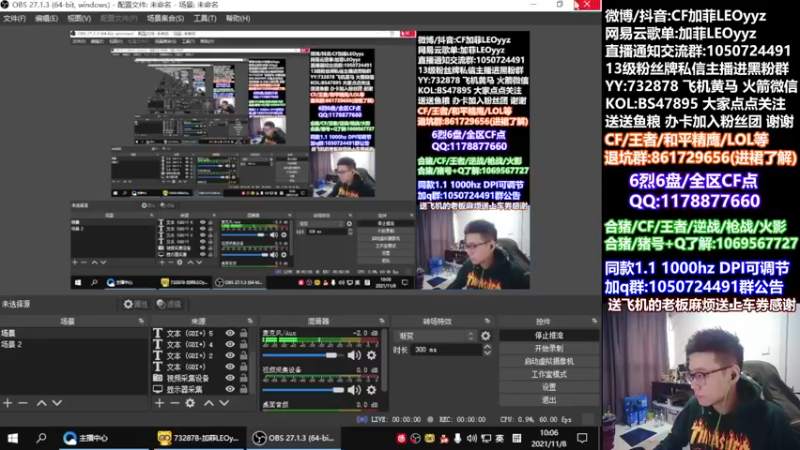
Task: Move scene down with arrow icon
Action: pos(57,403)
